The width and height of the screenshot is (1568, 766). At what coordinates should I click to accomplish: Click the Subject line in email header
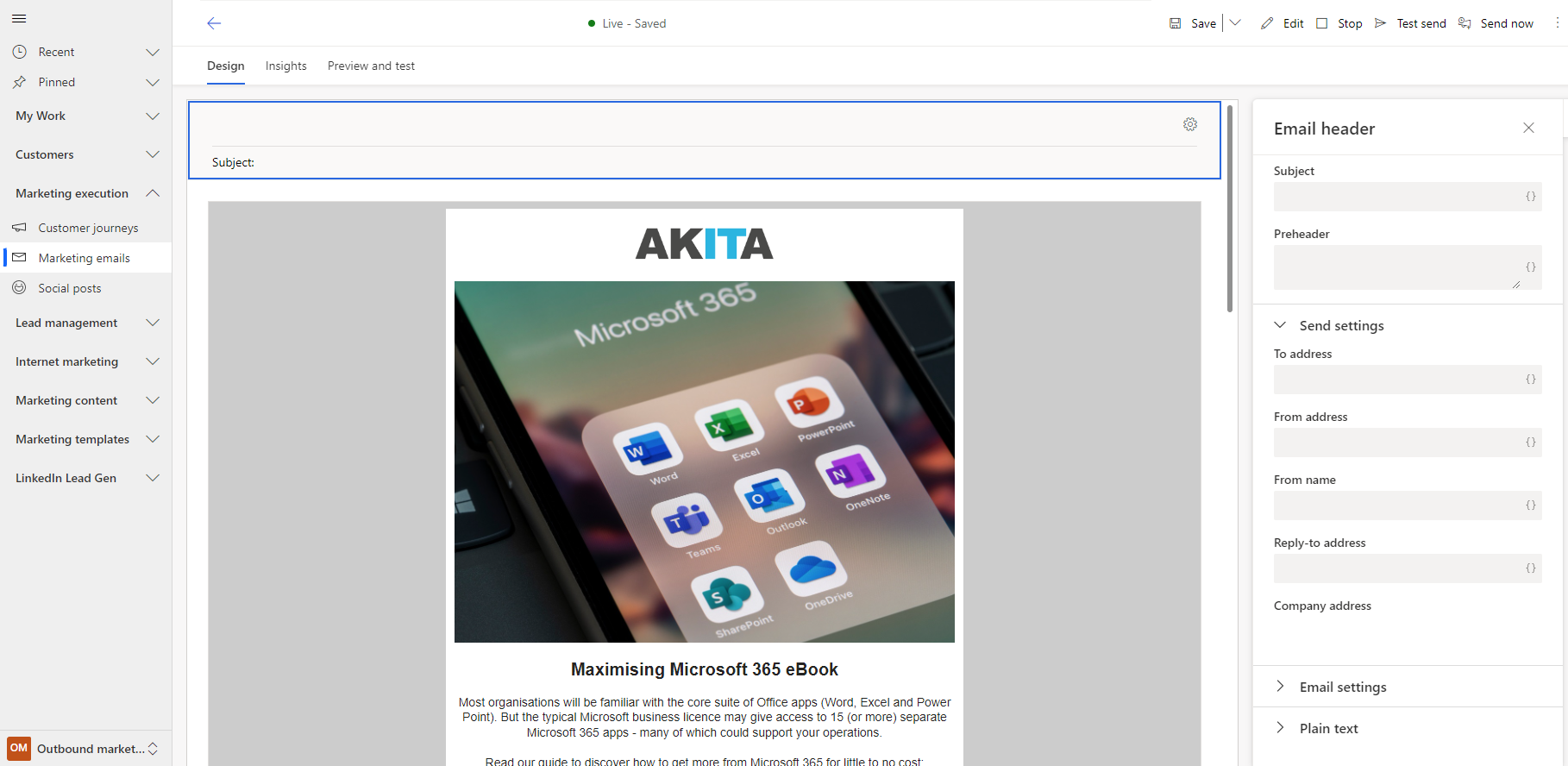click(x=233, y=162)
